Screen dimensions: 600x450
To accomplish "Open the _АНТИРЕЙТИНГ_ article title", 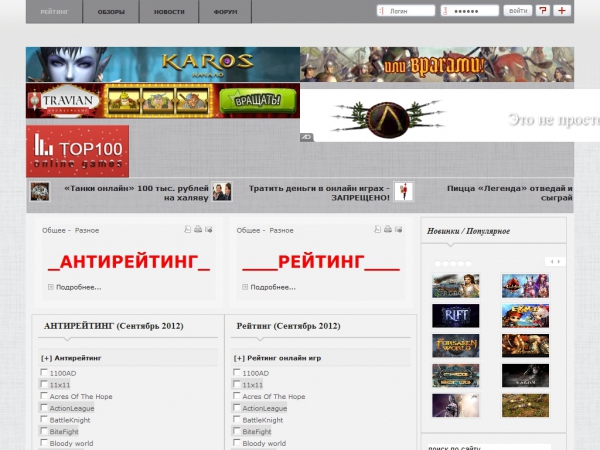I will (x=129, y=262).
